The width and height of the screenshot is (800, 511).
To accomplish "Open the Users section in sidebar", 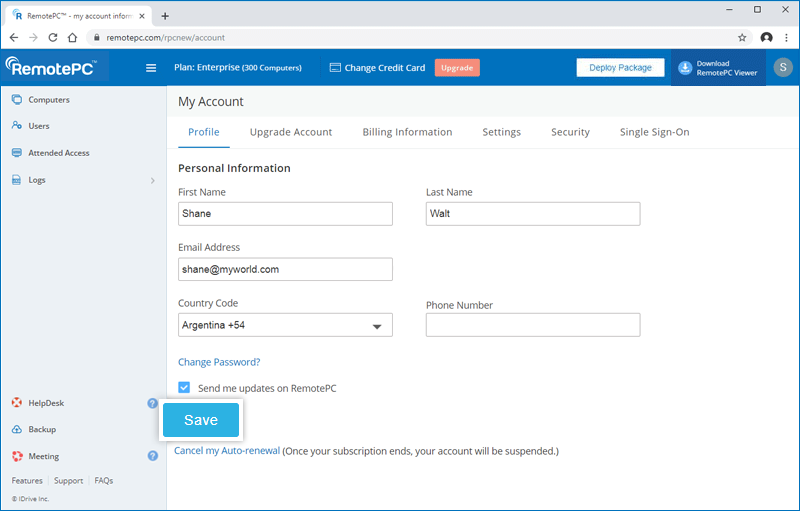I will pyautogui.click(x=31, y=125).
